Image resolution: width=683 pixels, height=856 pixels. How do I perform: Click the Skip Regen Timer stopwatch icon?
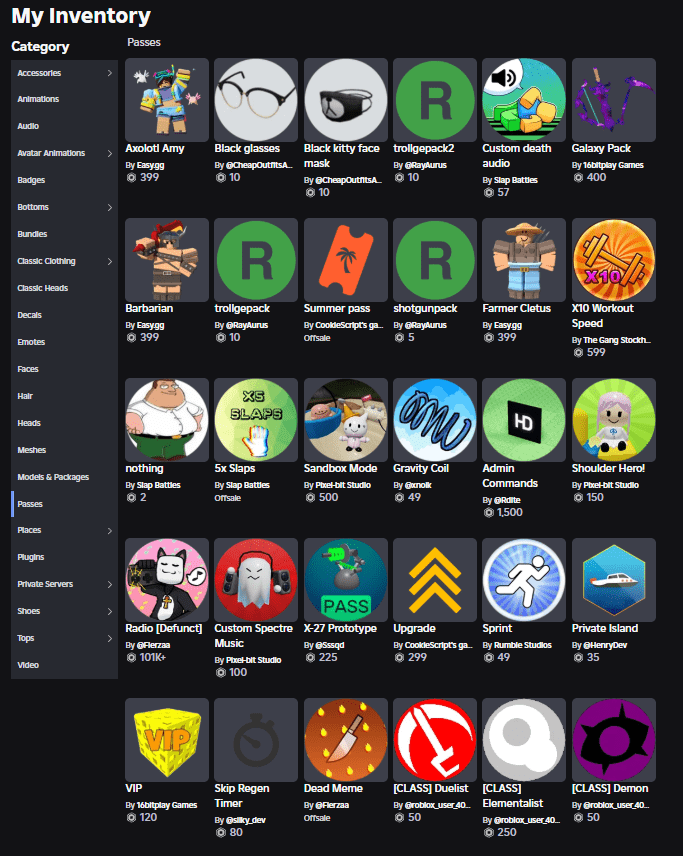tap(256, 740)
